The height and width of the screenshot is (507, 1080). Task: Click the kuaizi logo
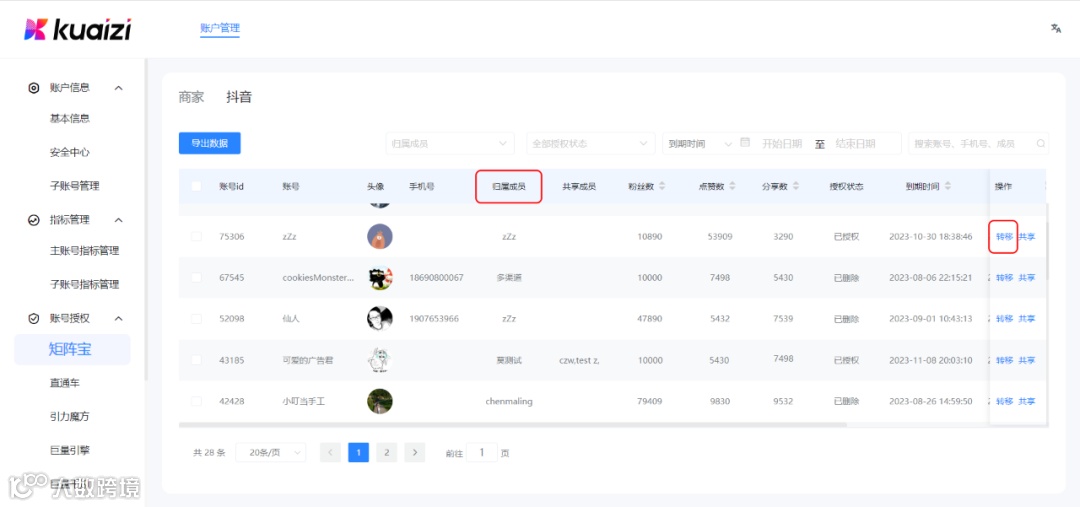point(77,29)
